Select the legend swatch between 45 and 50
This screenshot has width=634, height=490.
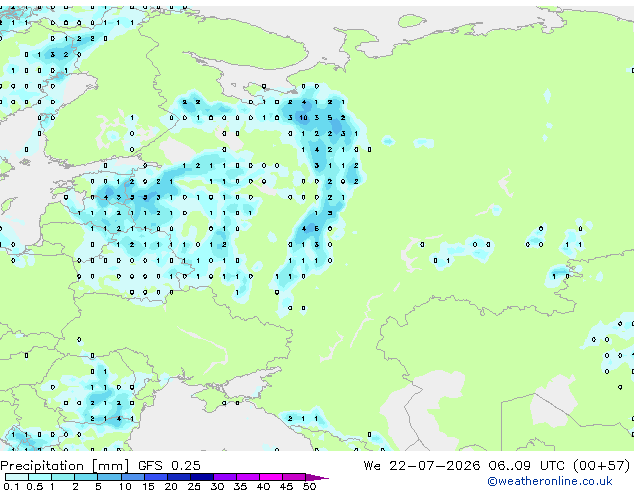[x=294, y=477]
